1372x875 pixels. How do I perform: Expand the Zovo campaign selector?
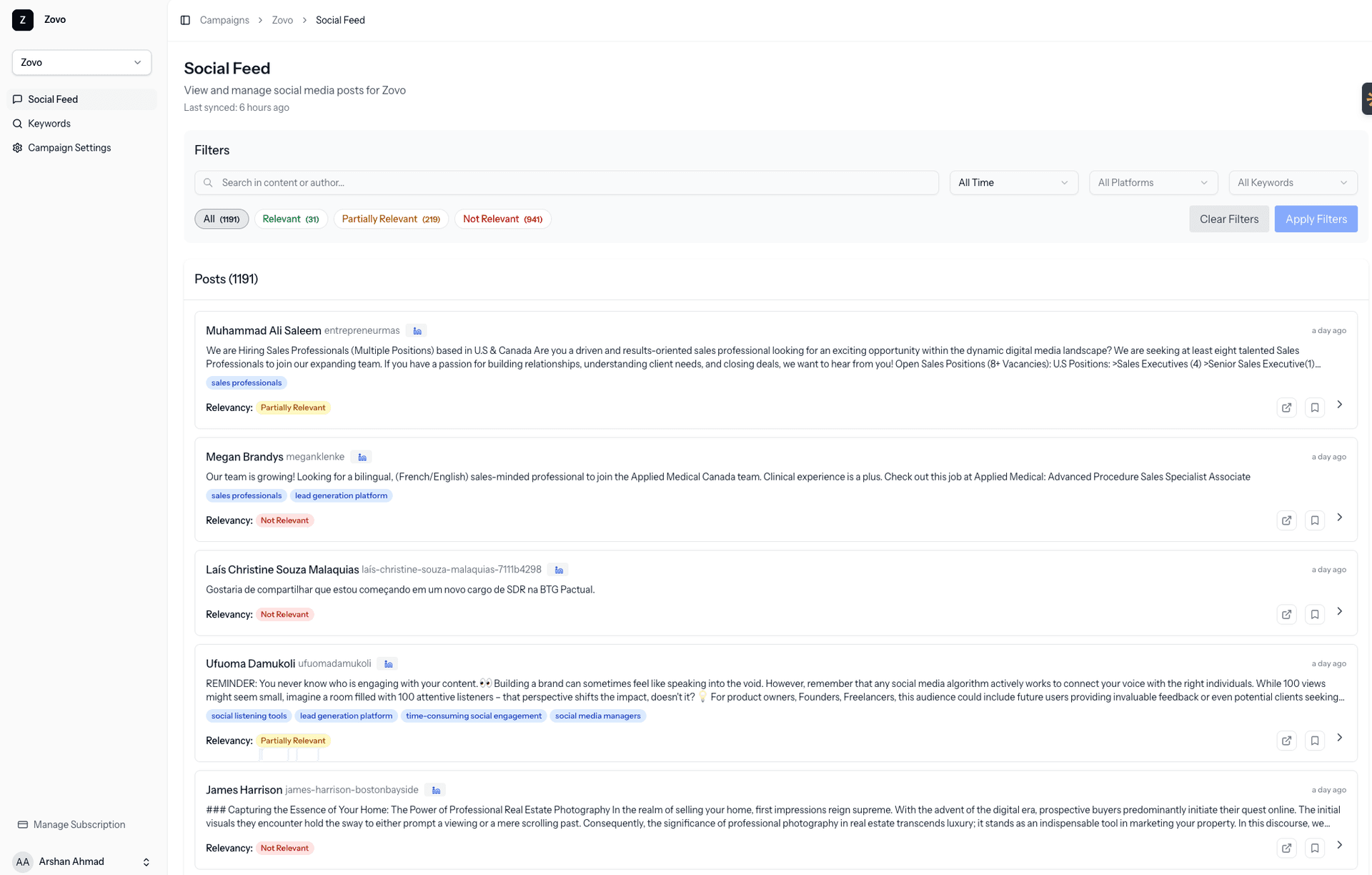click(81, 62)
